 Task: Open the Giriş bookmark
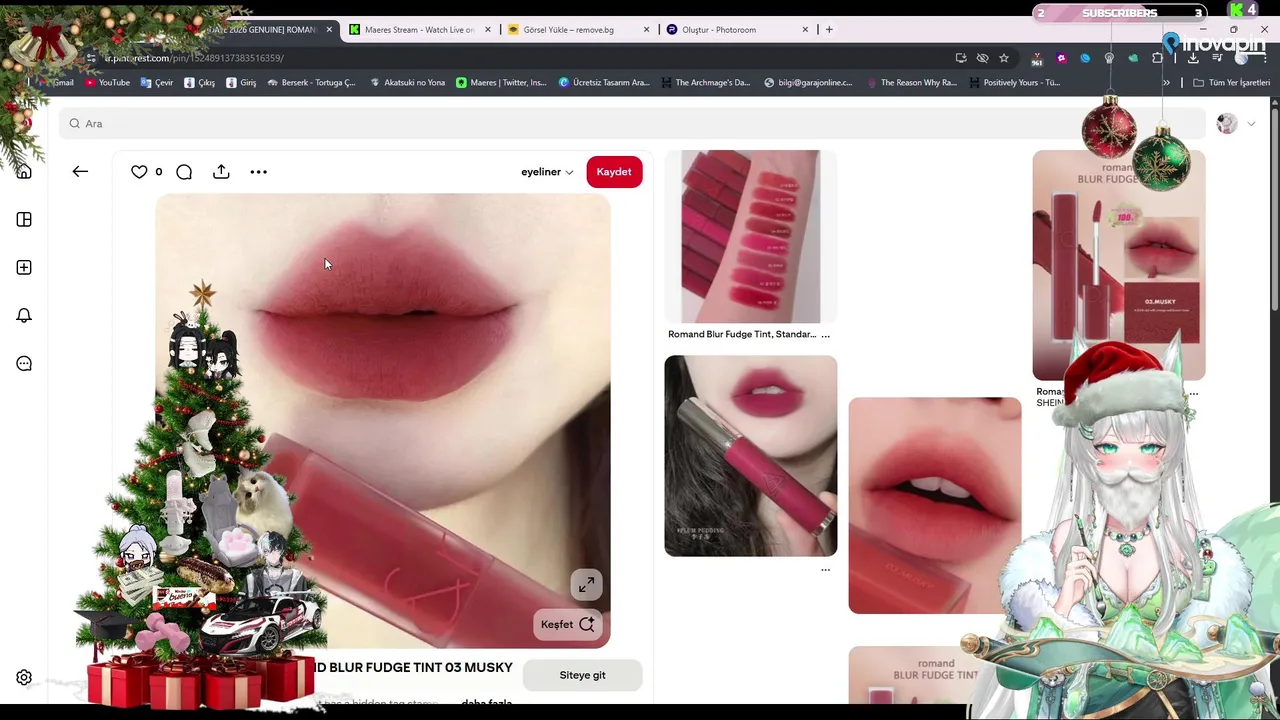pos(241,83)
